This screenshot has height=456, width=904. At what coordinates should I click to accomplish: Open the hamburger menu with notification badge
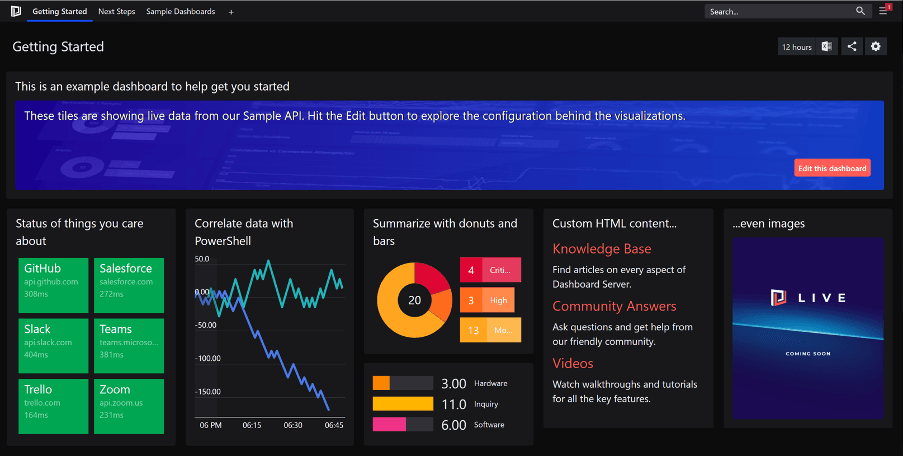tap(884, 10)
